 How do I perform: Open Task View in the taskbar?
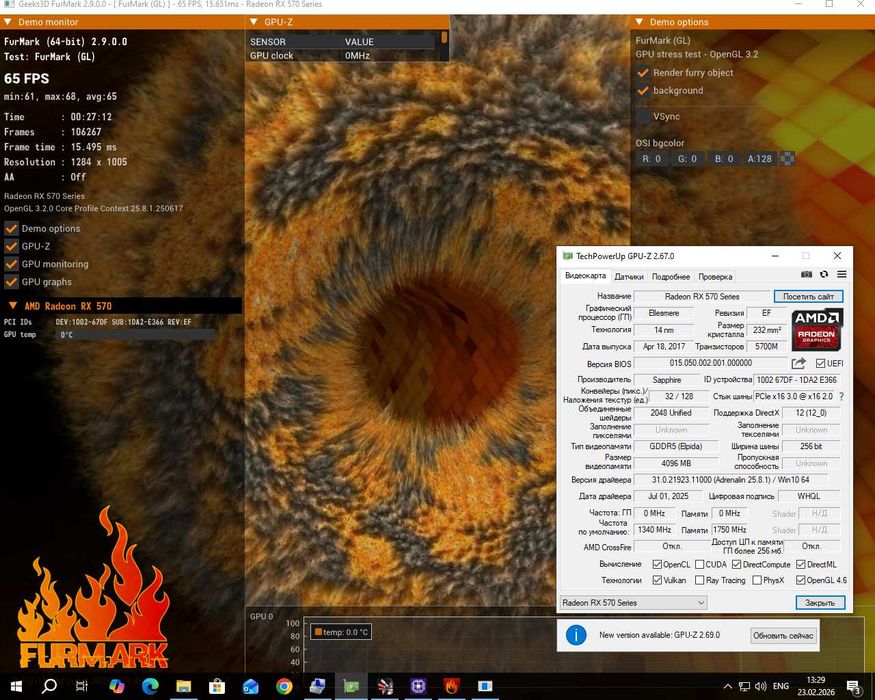82,685
